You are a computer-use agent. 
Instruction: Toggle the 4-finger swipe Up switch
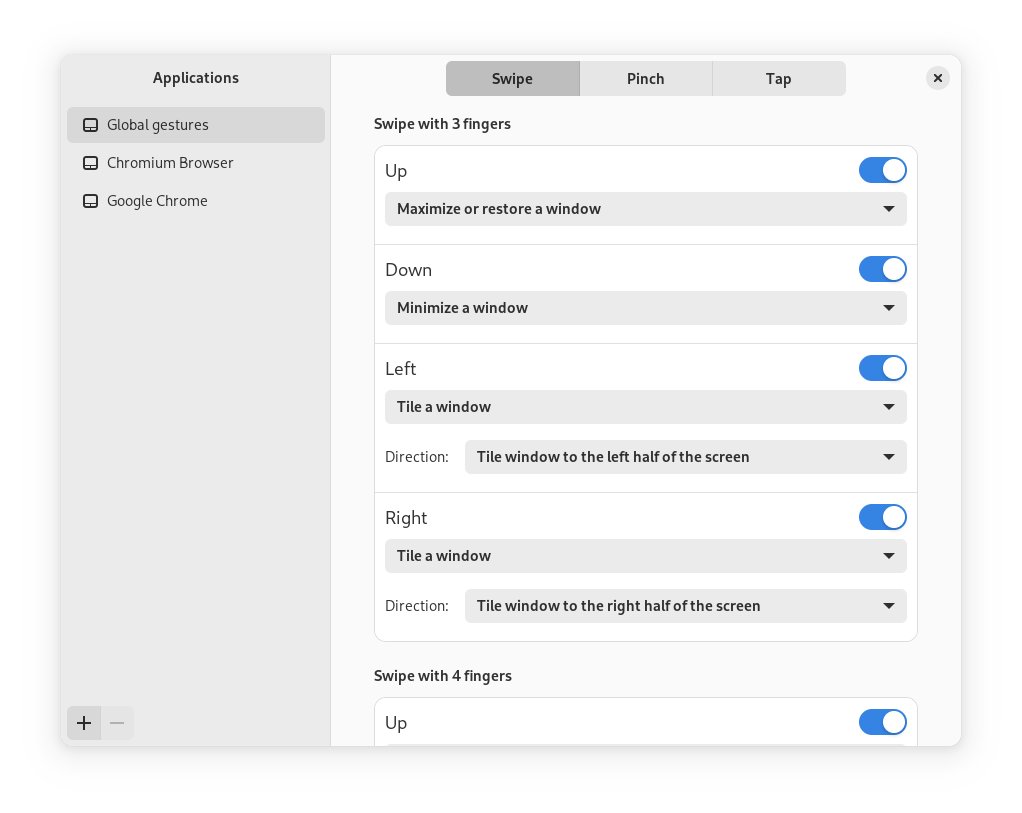[x=883, y=722]
